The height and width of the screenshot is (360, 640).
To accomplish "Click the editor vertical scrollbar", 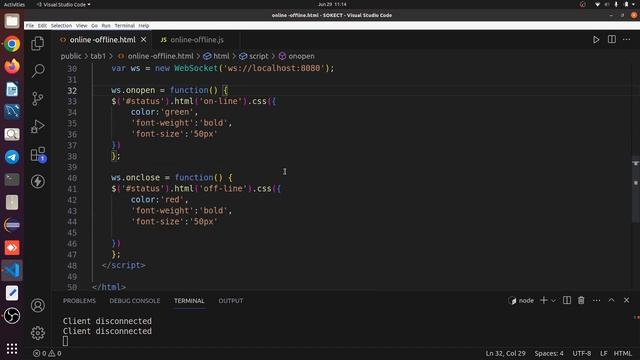I will pos(636,189).
